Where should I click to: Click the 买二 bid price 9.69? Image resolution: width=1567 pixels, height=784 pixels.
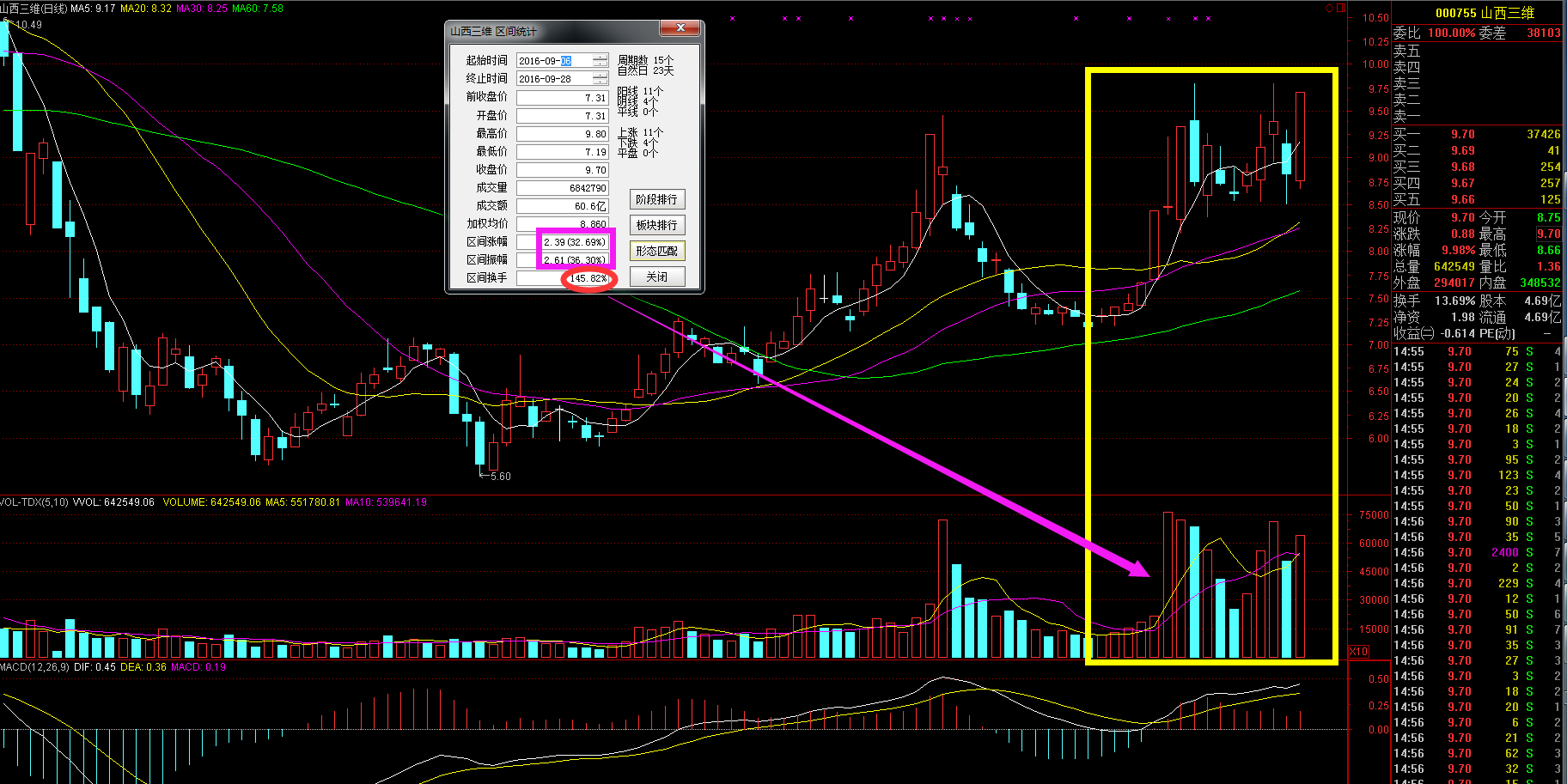[x=1463, y=151]
